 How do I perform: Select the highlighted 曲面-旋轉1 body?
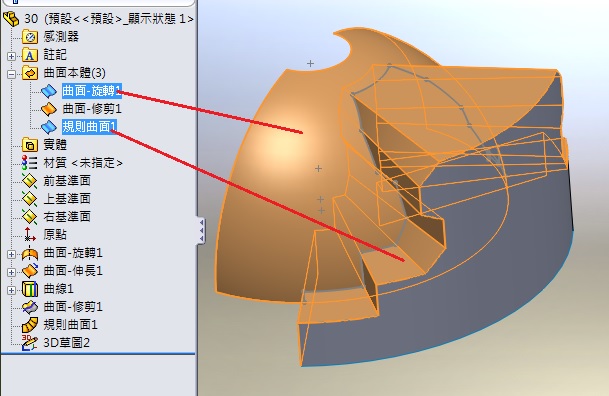tap(92, 91)
